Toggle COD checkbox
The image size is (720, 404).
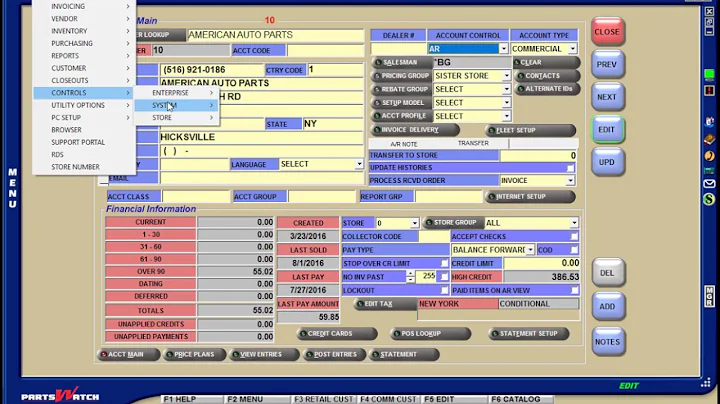[x=574, y=250]
